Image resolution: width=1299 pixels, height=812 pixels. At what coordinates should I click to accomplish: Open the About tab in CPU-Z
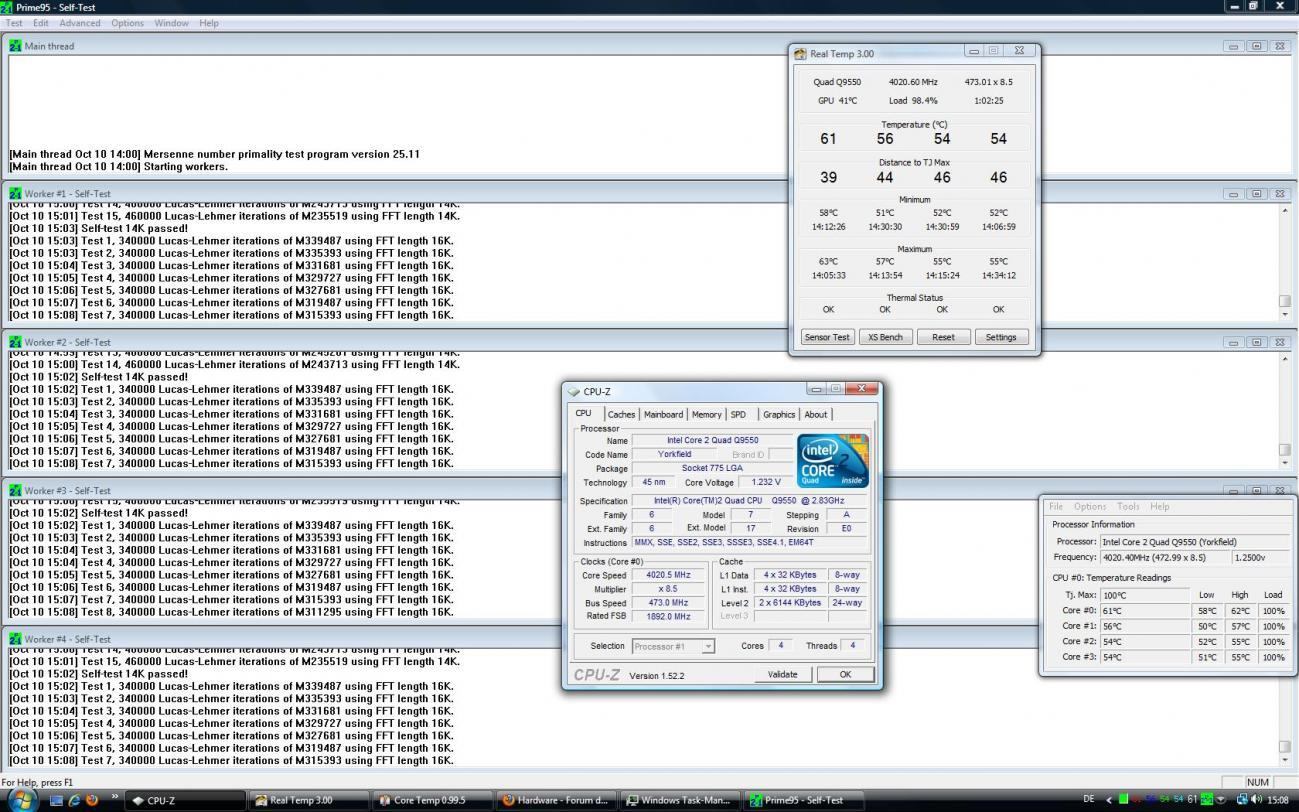coord(816,414)
